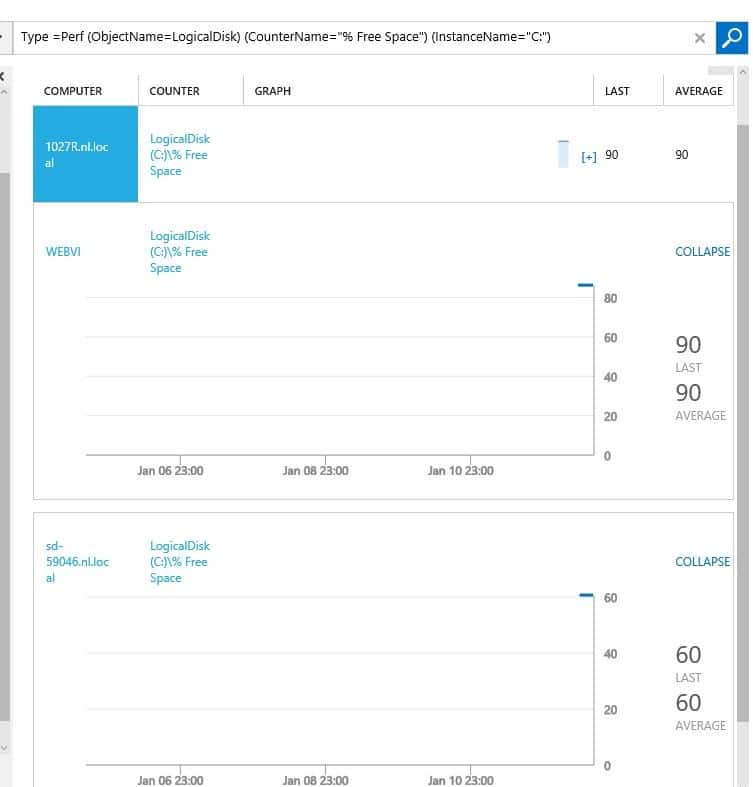Click the LogicalDisk counter link for WEBVI
753x787 pixels.
click(x=180, y=252)
